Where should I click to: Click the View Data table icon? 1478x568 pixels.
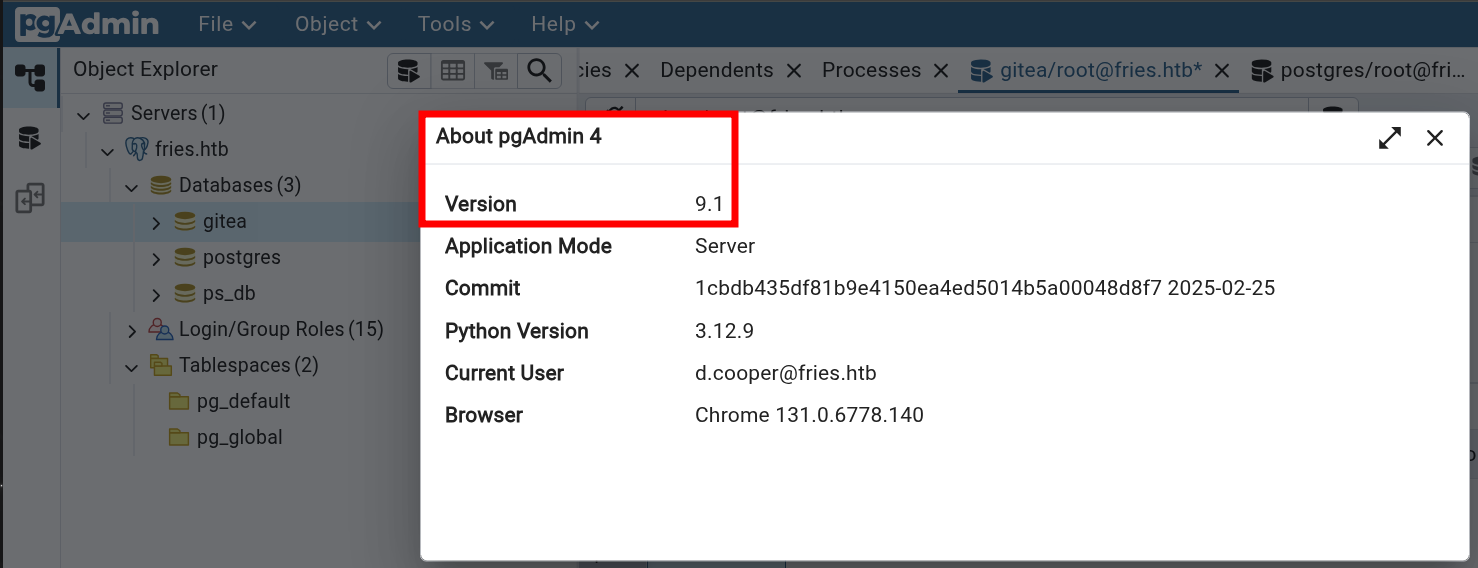pos(452,70)
